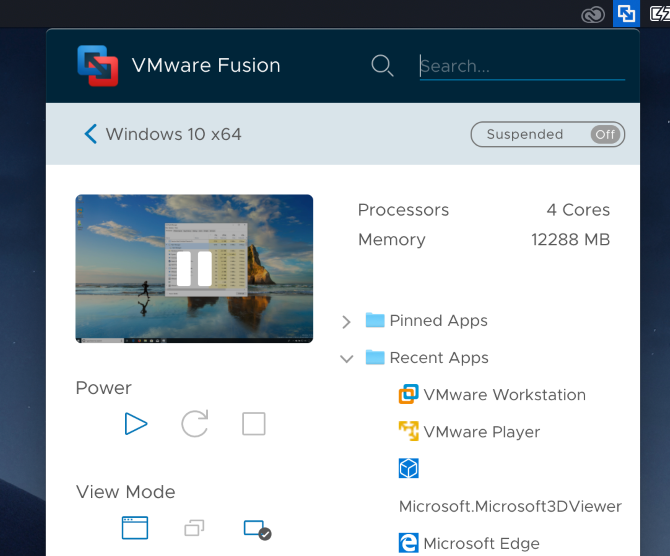
Task: Toggle the Suspended Off switch
Action: (604, 134)
